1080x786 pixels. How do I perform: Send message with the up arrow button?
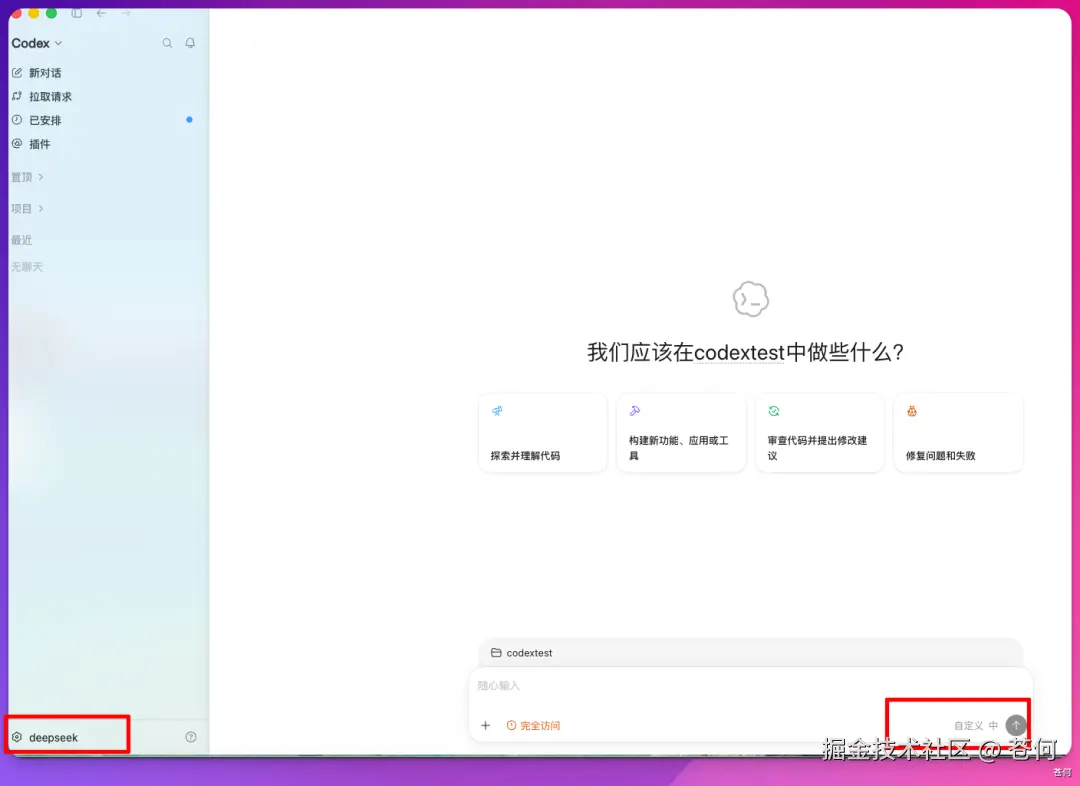(x=1016, y=725)
